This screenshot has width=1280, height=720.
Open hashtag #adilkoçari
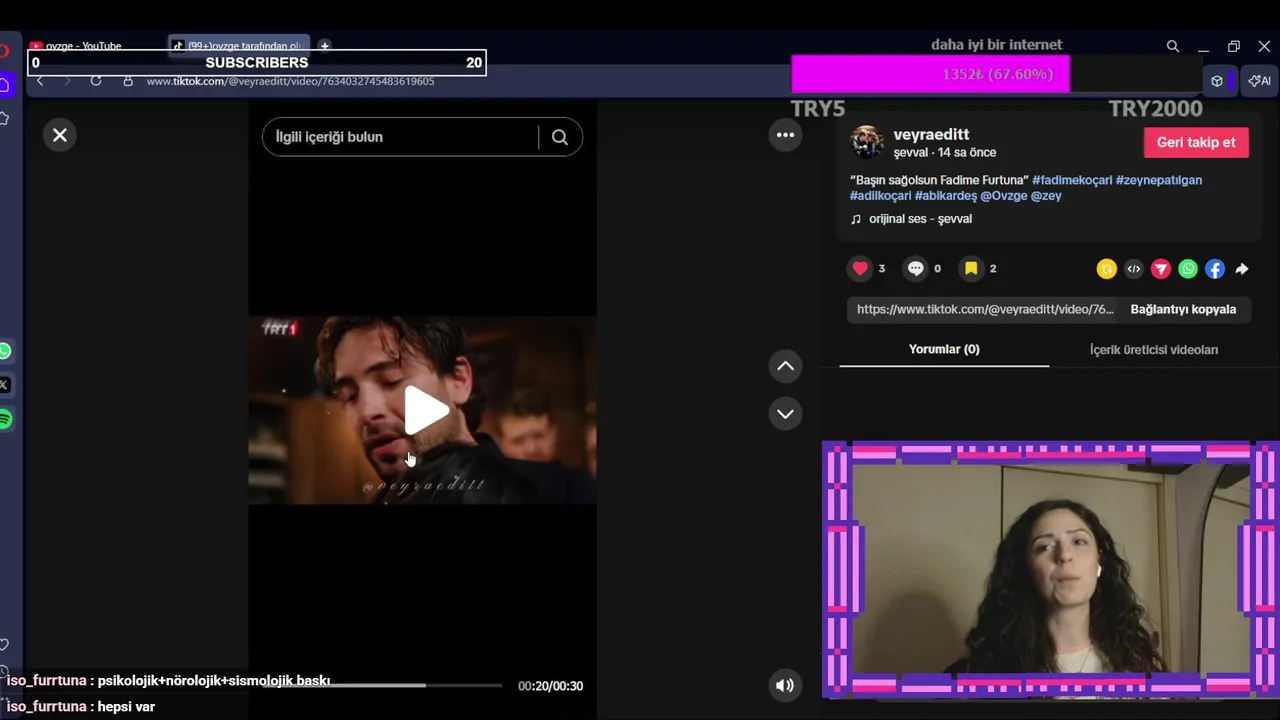pyautogui.click(x=880, y=196)
